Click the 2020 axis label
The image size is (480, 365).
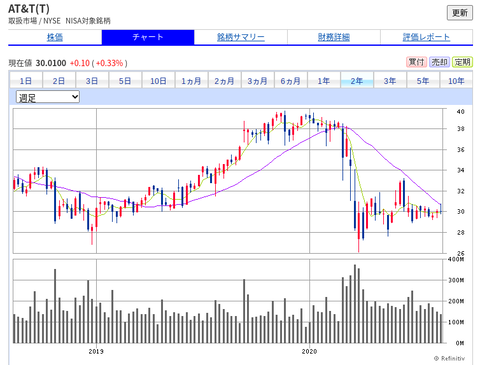309,351
